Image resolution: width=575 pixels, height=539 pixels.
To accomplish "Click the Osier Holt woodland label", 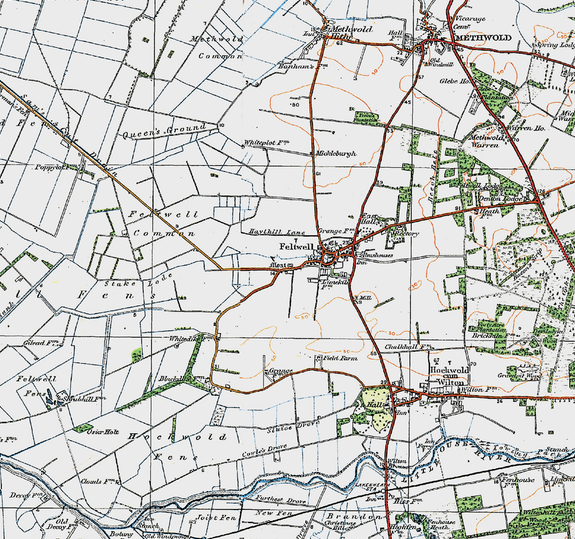I will [103, 432].
